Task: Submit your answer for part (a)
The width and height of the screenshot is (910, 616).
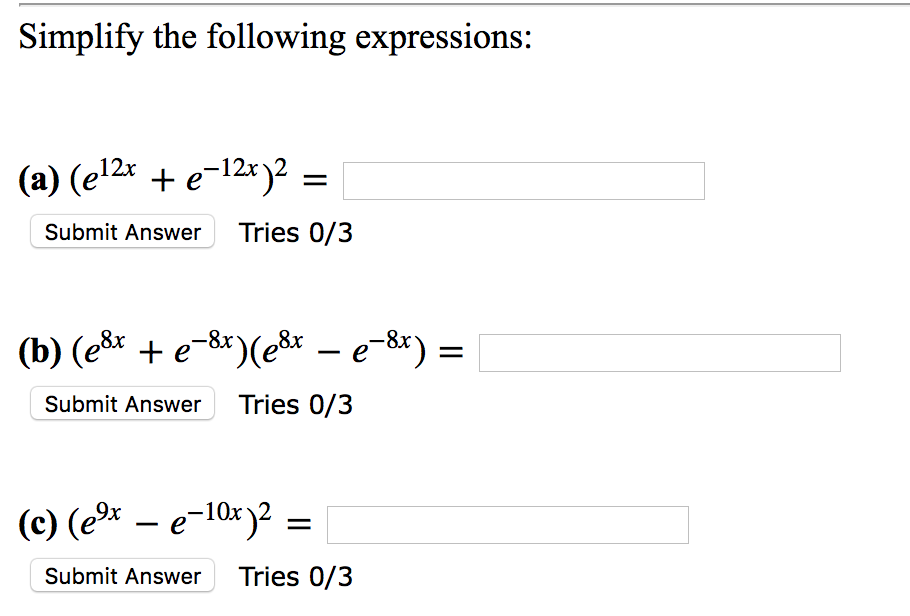Action: pos(122,232)
